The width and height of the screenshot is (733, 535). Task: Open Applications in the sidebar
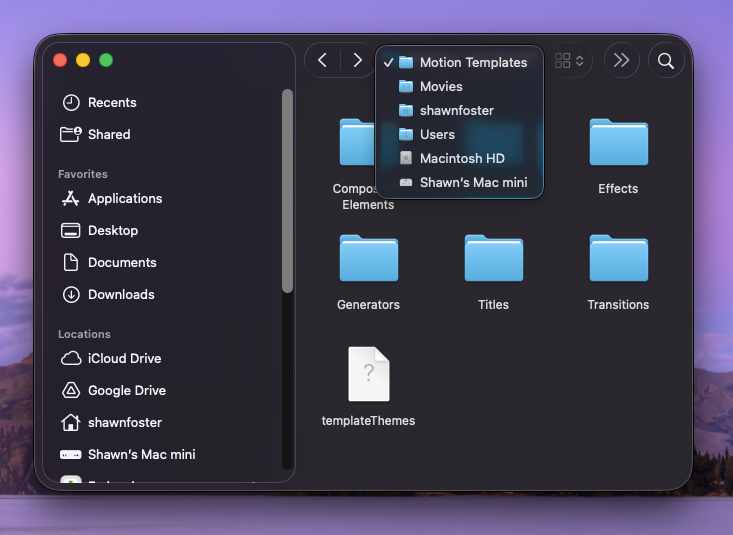pos(124,198)
